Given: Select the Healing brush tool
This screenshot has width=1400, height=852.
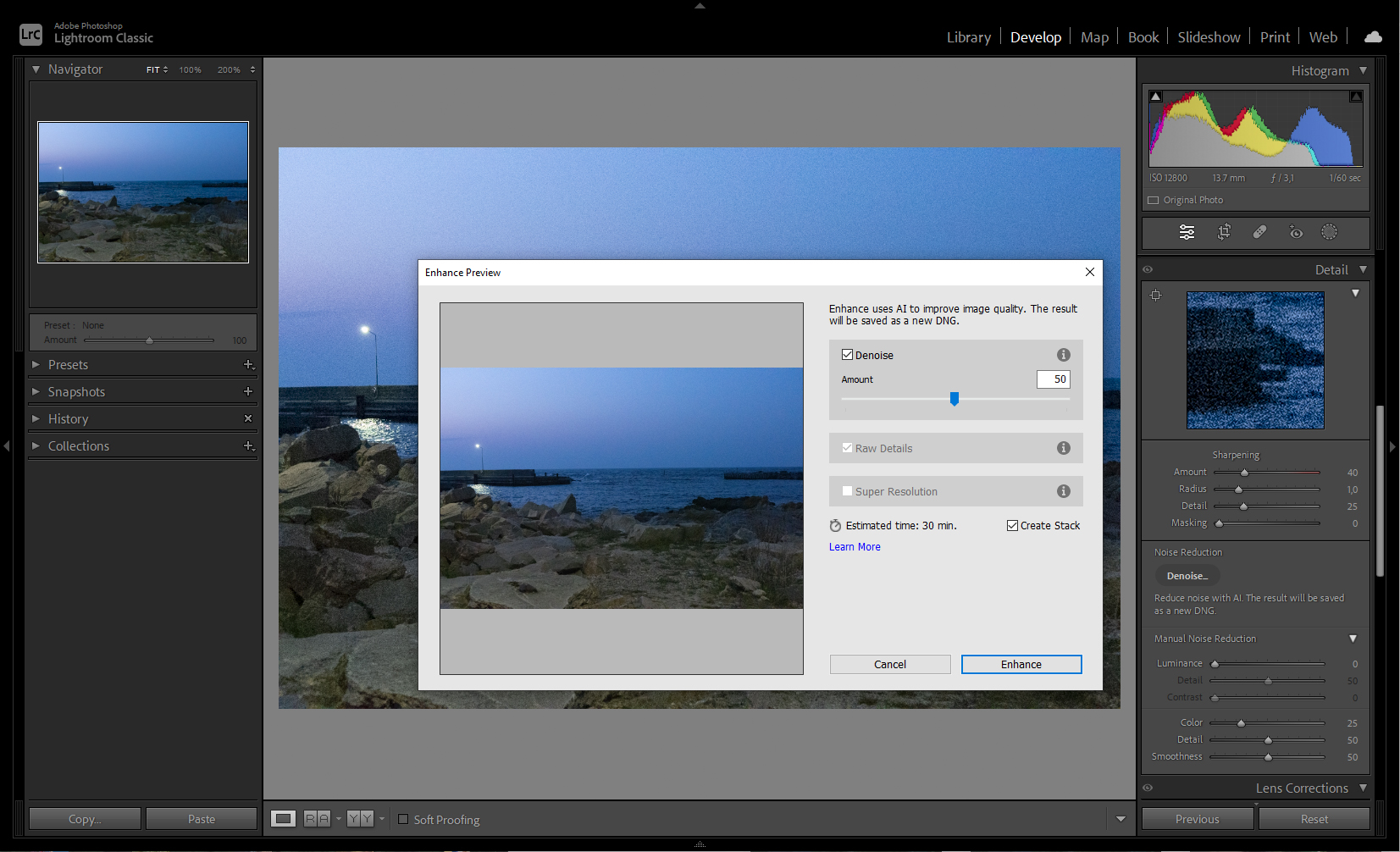Looking at the screenshot, I should pyautogui.click(x=1260, y=232).
